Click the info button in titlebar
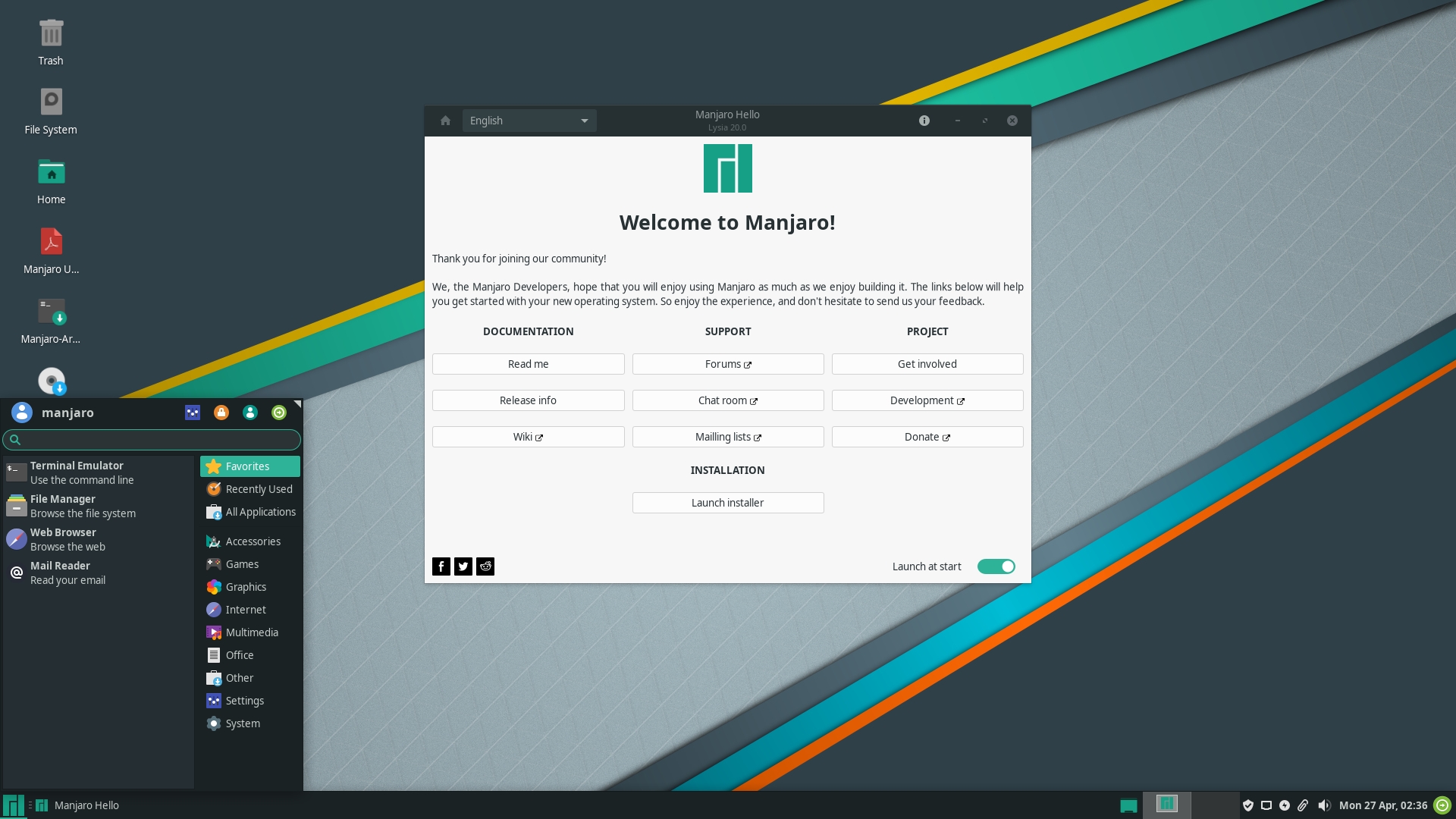The height and width of the screenshot is (819, 1456). click(924, 120)
